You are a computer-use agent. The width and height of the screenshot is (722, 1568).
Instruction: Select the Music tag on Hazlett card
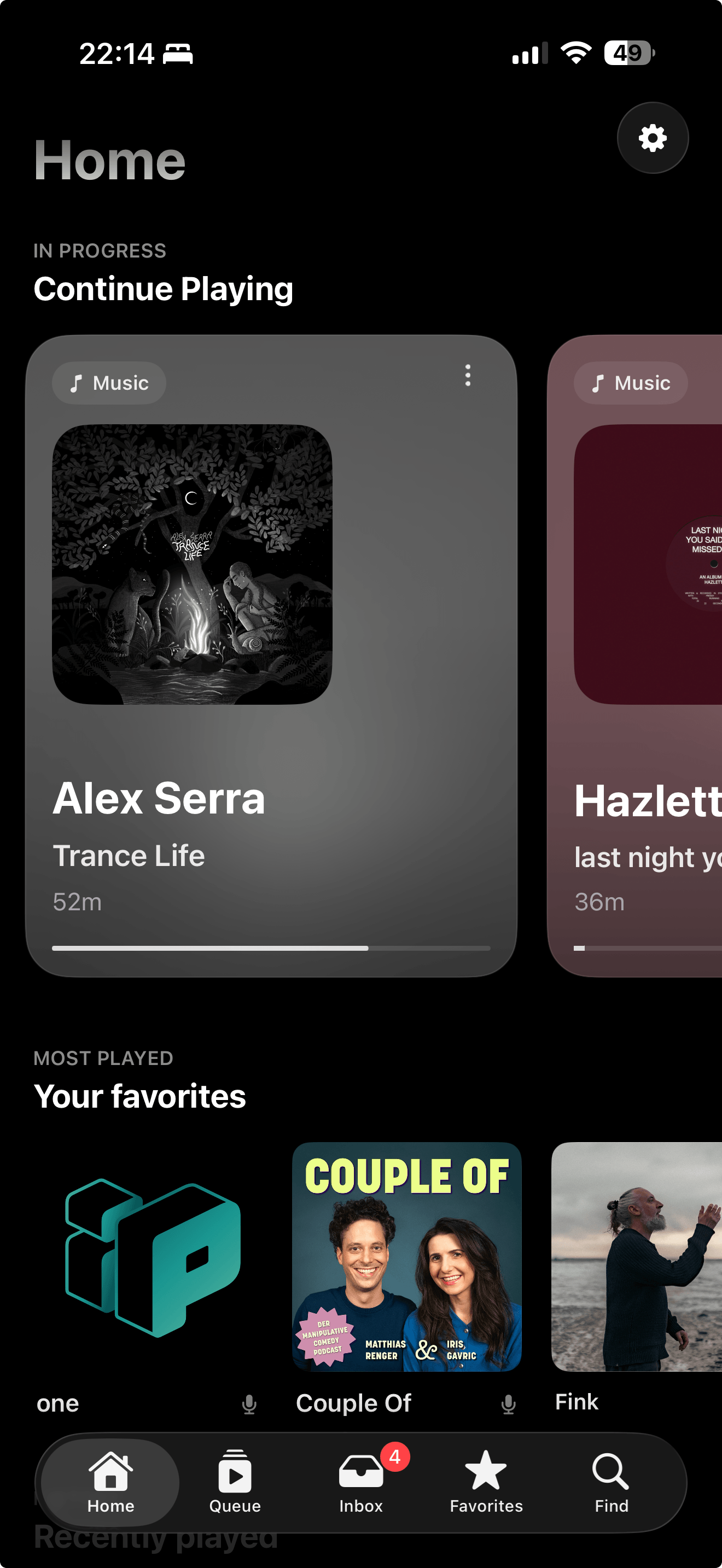631,383
